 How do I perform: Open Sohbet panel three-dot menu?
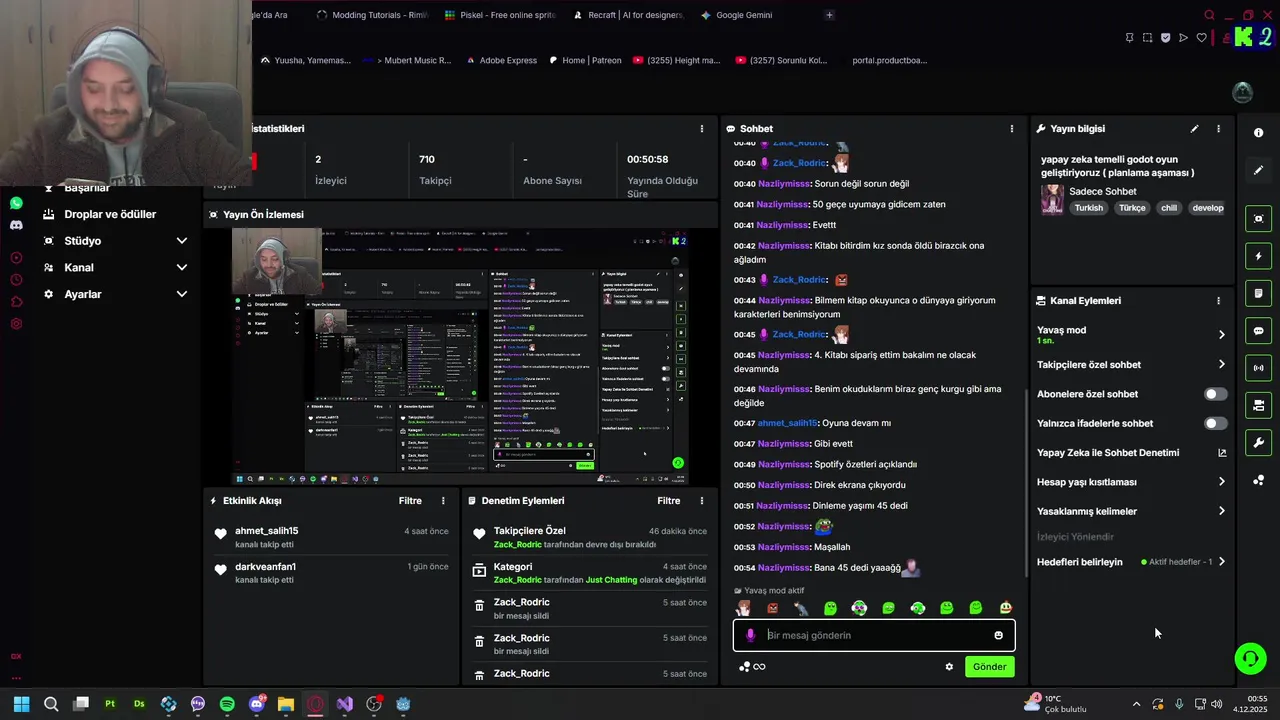coord(1011,129)
